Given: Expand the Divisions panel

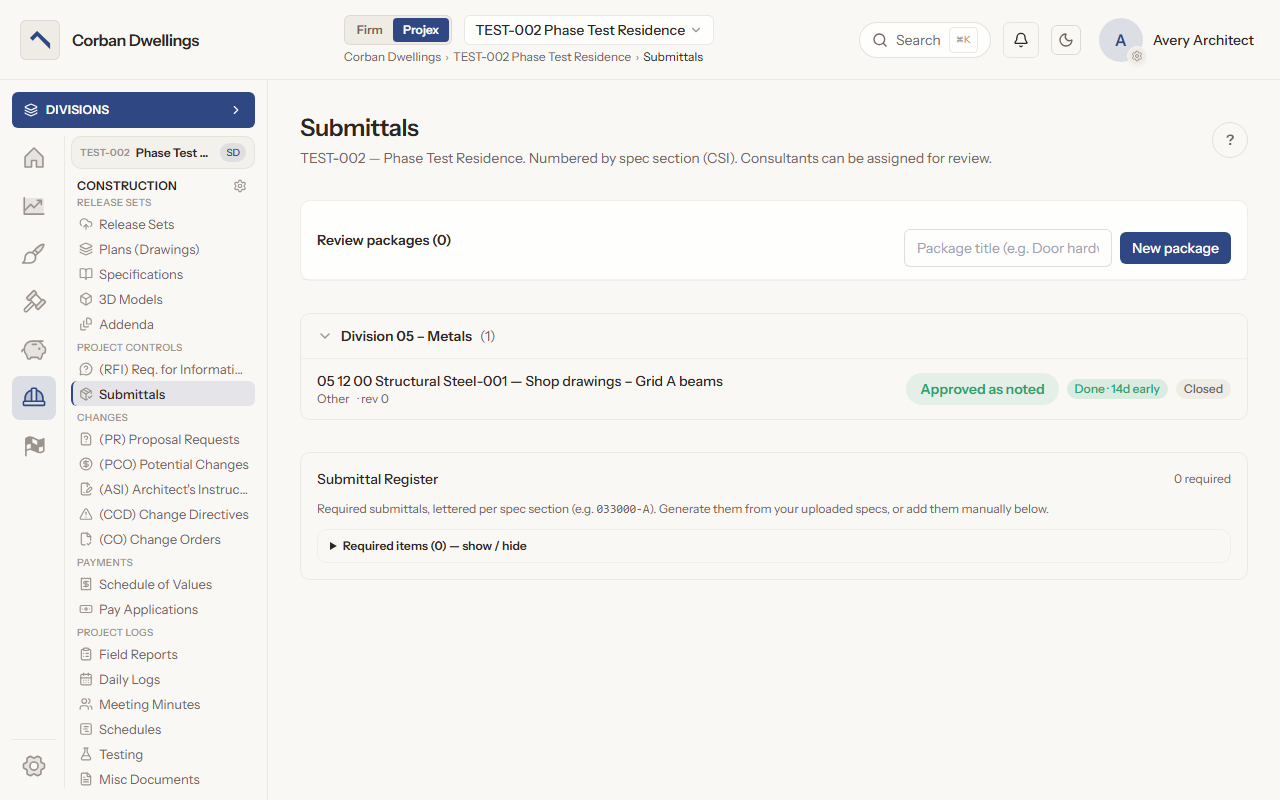Looking at the screenshot, I should [x=133, y=110].
